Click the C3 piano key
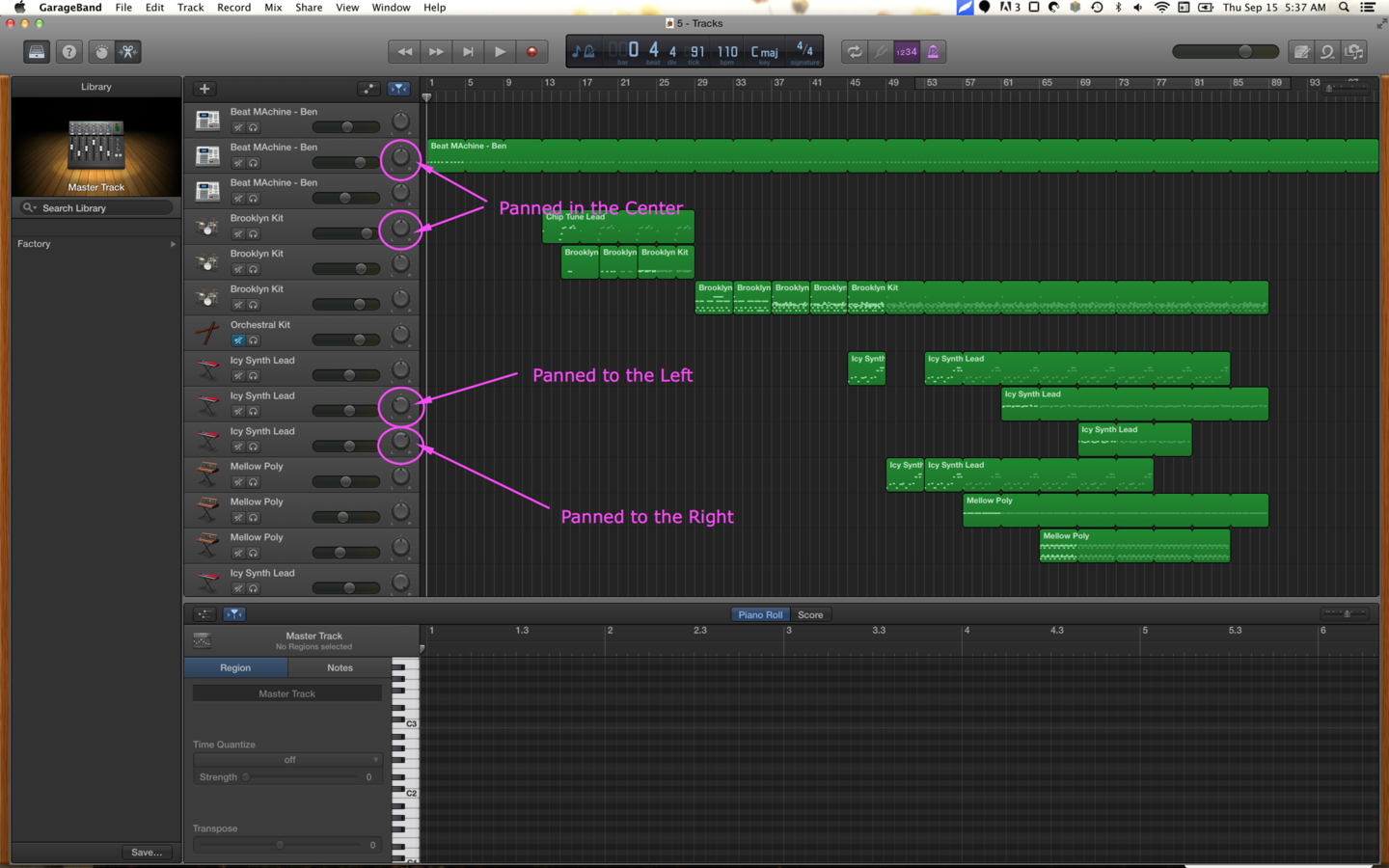The height and width of the screenshot is (868, 1389). 405,723
